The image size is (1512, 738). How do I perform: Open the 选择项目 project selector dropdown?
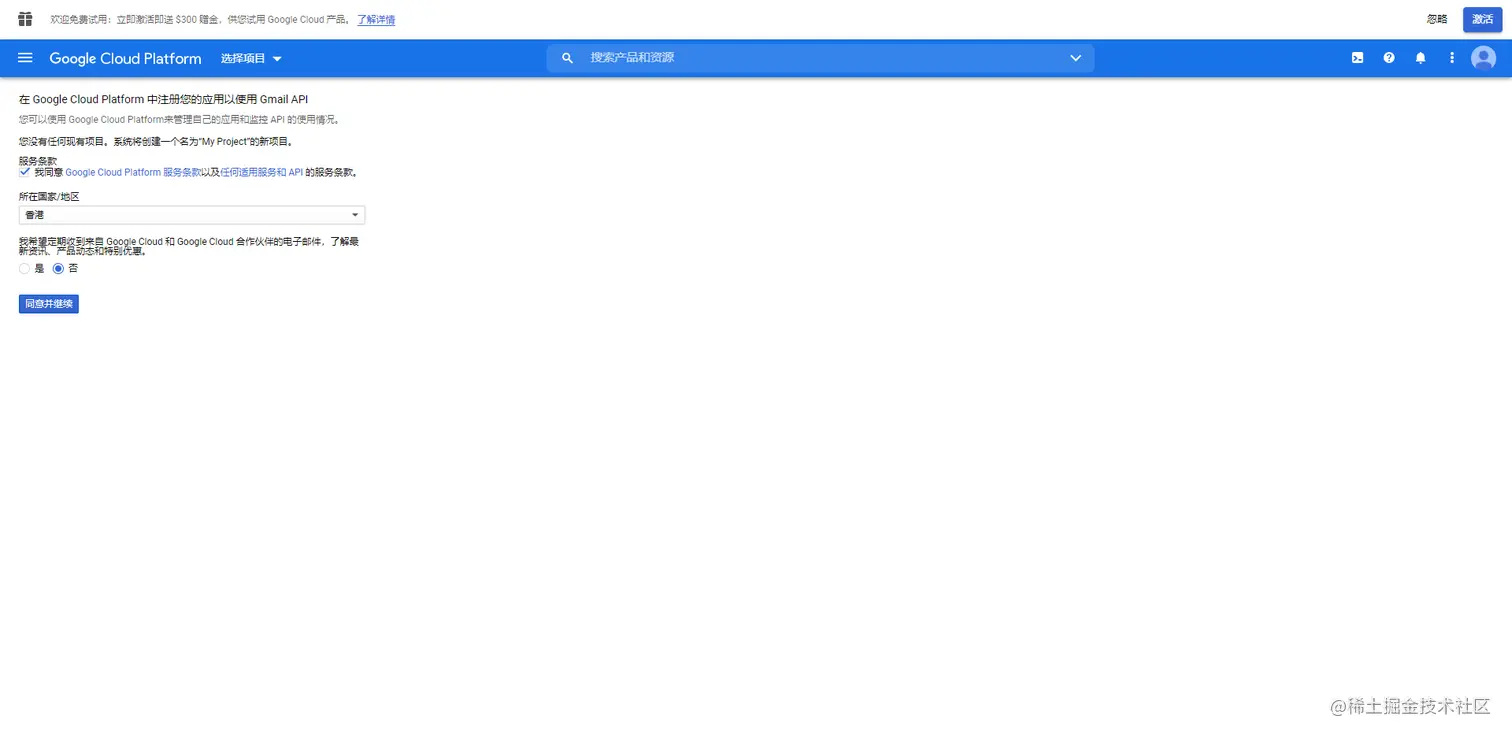click(x=251, y=59)
